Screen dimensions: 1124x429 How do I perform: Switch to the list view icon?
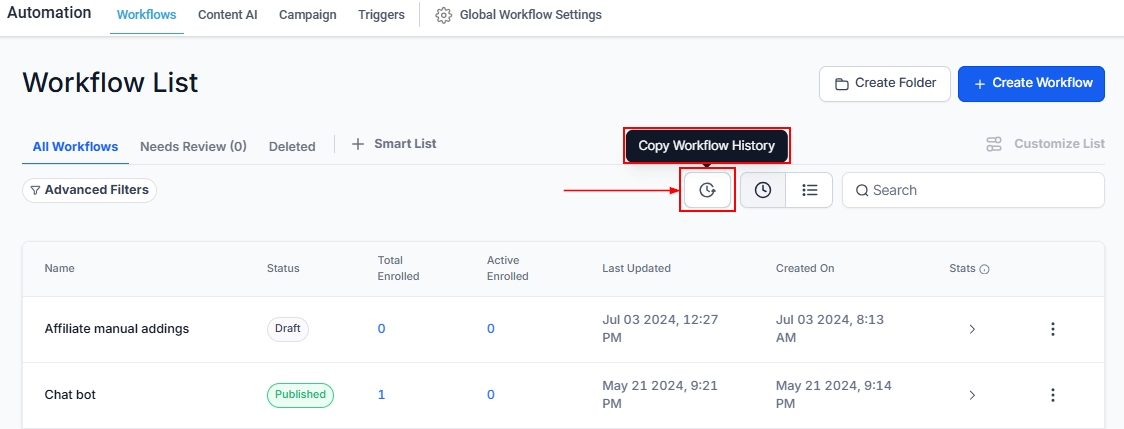[x=810, y=190]
